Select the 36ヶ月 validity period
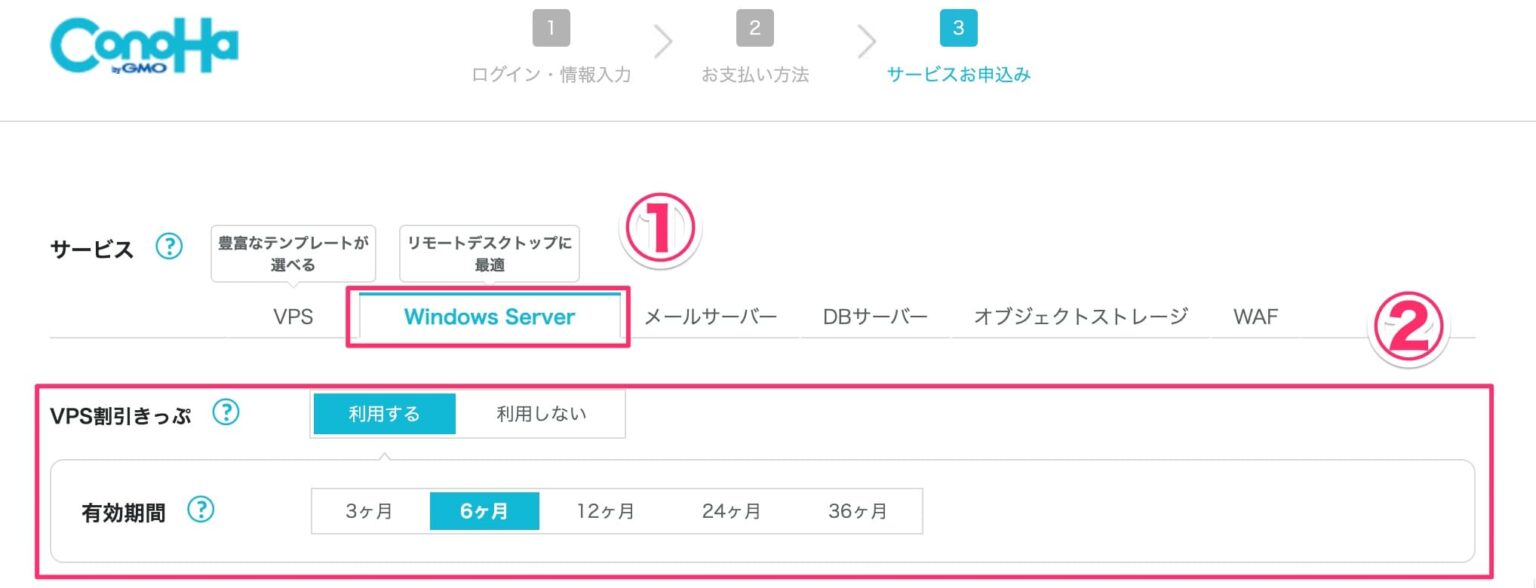This screenshot has width=1536, height=588. coord(855,510)
